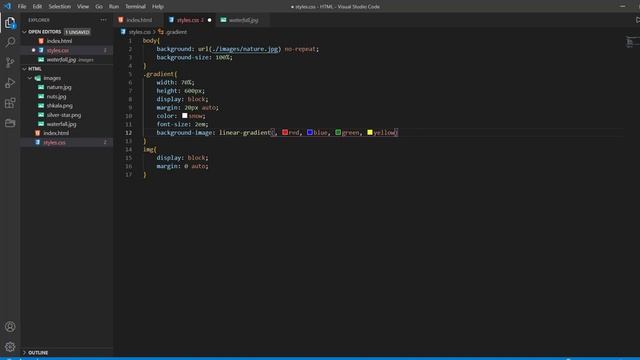Image resolution: width=640 pixels, height=360 pixels.
Task: Open the Manage gear icon
Action: [x=10, y=347]
